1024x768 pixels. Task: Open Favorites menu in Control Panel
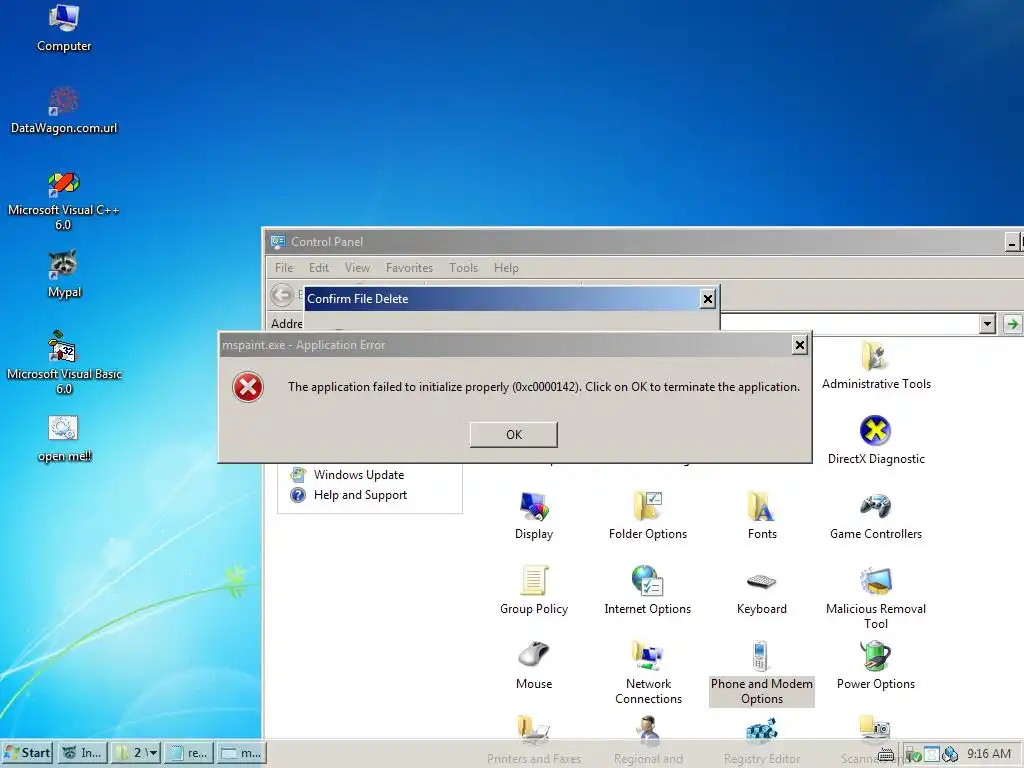[409, 268]
